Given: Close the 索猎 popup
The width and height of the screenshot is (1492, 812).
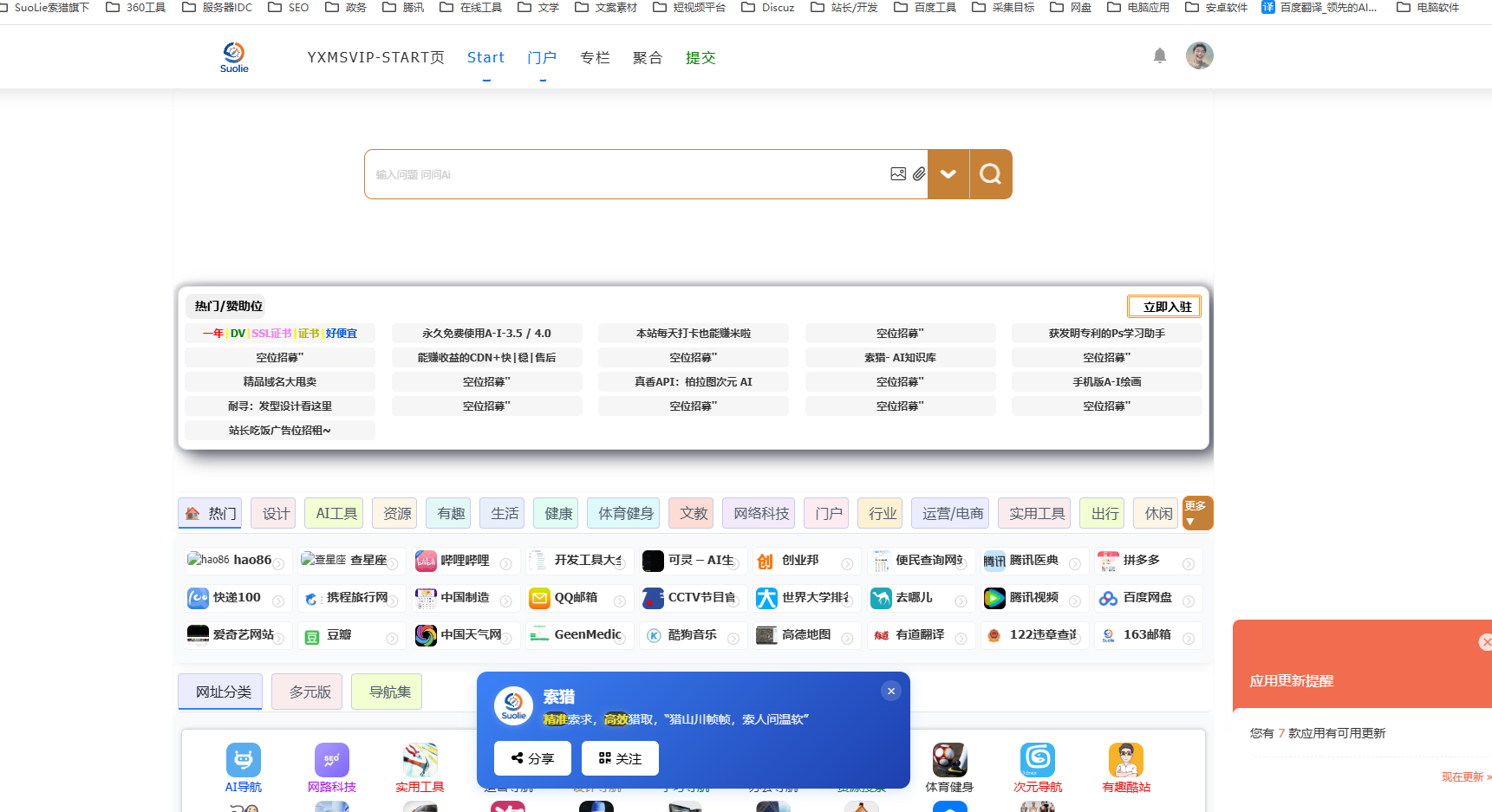Looking at the screenshot, I should click(x=891, y=691).
